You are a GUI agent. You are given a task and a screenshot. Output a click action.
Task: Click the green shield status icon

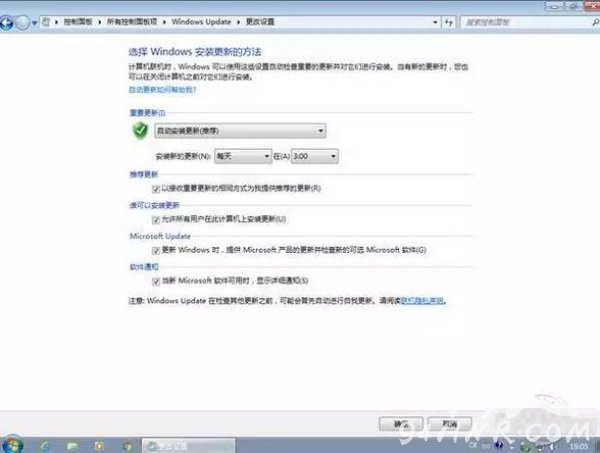click(140, 130)
